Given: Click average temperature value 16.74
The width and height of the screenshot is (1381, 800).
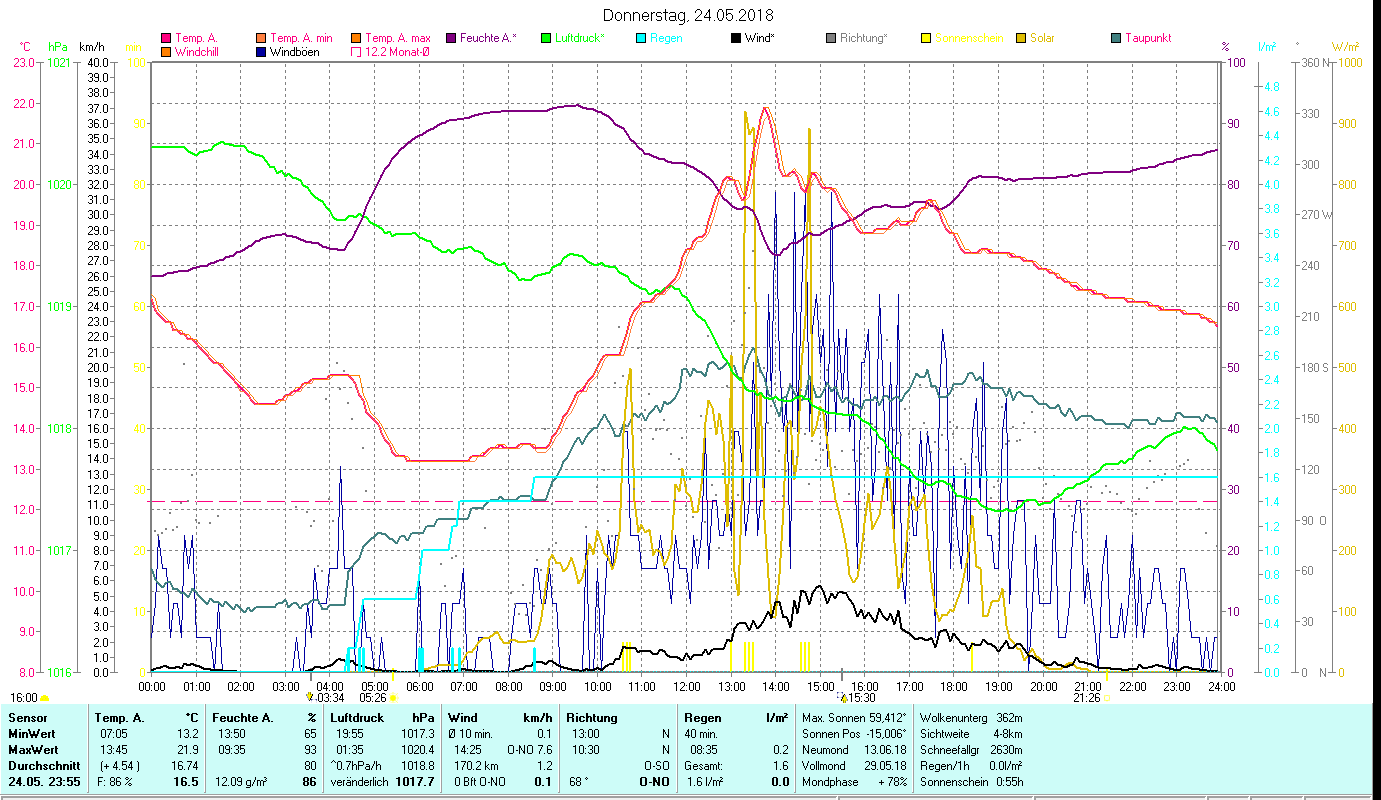Looking at the screenshot, I should tap(185, 766).
